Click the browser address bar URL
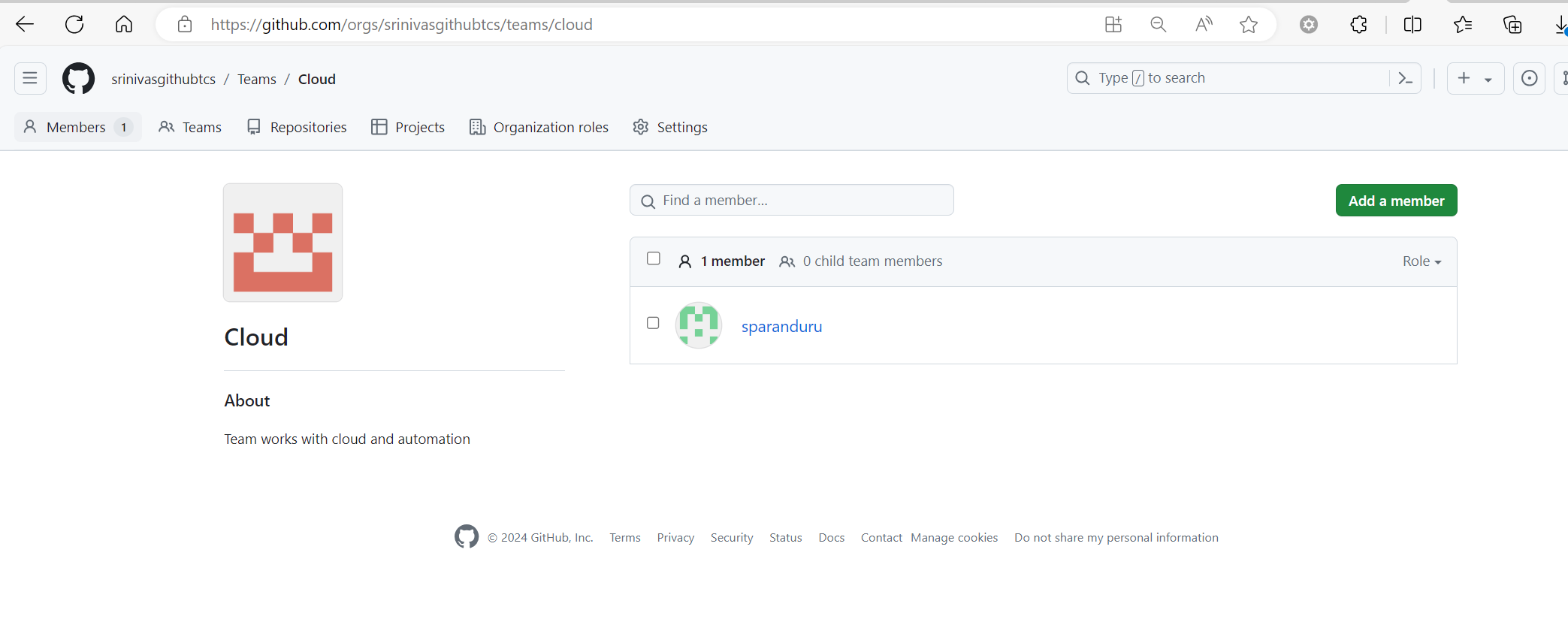 pyautogui.click(x=401, y=25)
